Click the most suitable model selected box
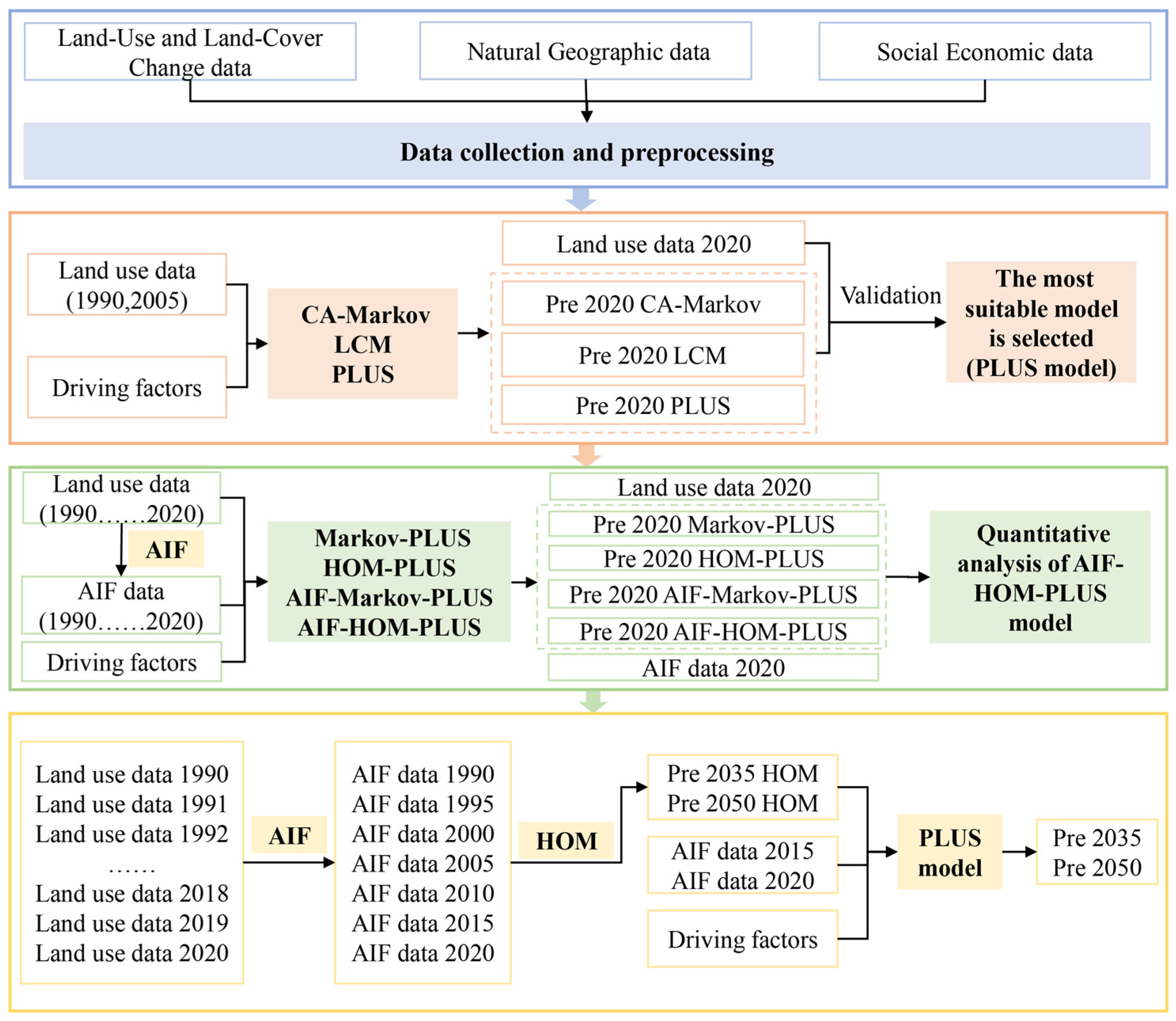This screenshot has width=1176, height=1021. coord(1041,323)
